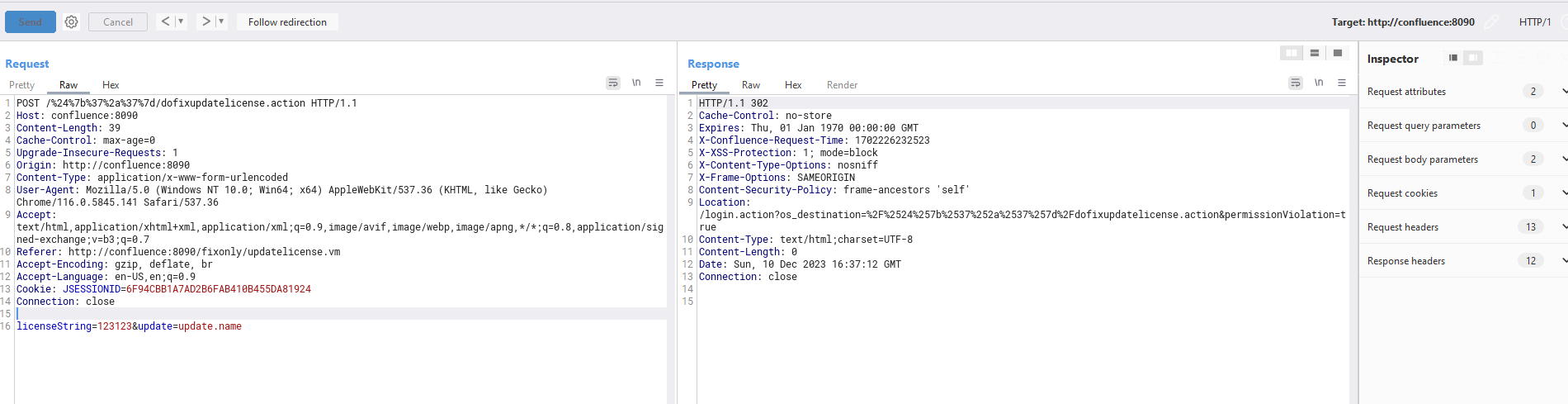Select side-by-side split layout icon
Viewport: 1568px width, 404px height.
pyautogui.click(x=1292, y=53)
